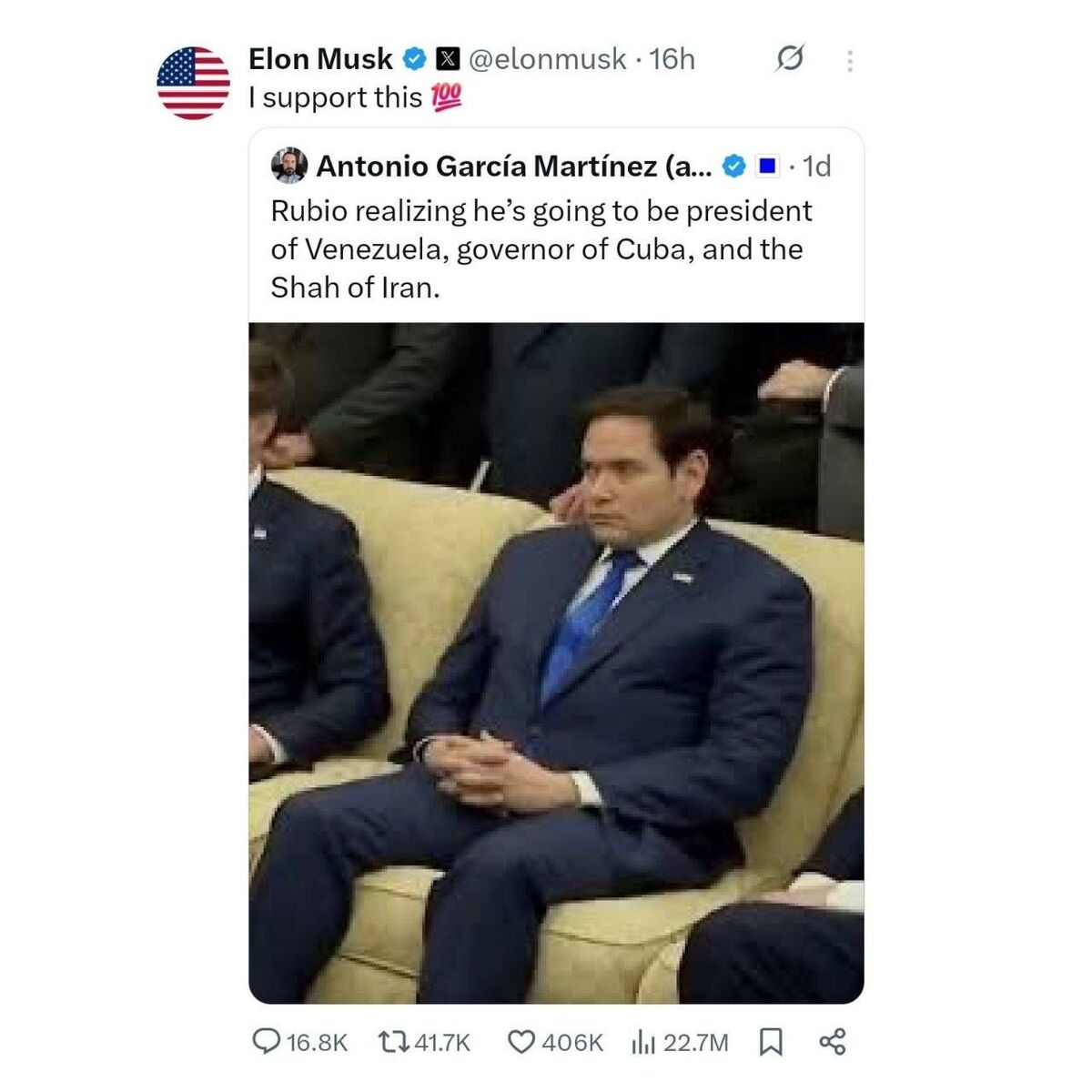Open @elonmusk profile from the handle
The height and width of the screenshot is (1092, 1092).
tap(545, 58)
